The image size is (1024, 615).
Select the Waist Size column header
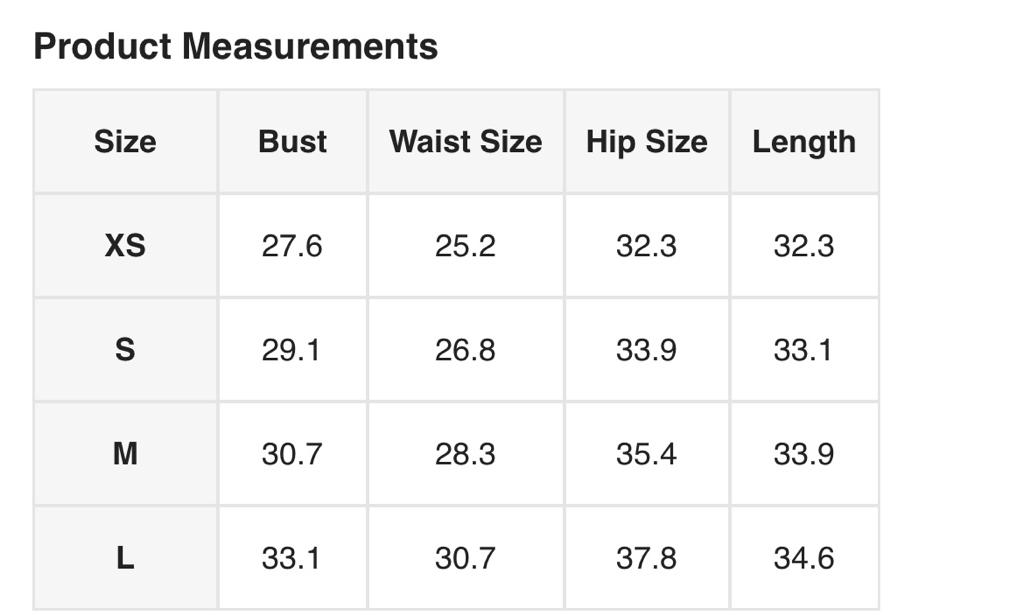coord(465,142)
